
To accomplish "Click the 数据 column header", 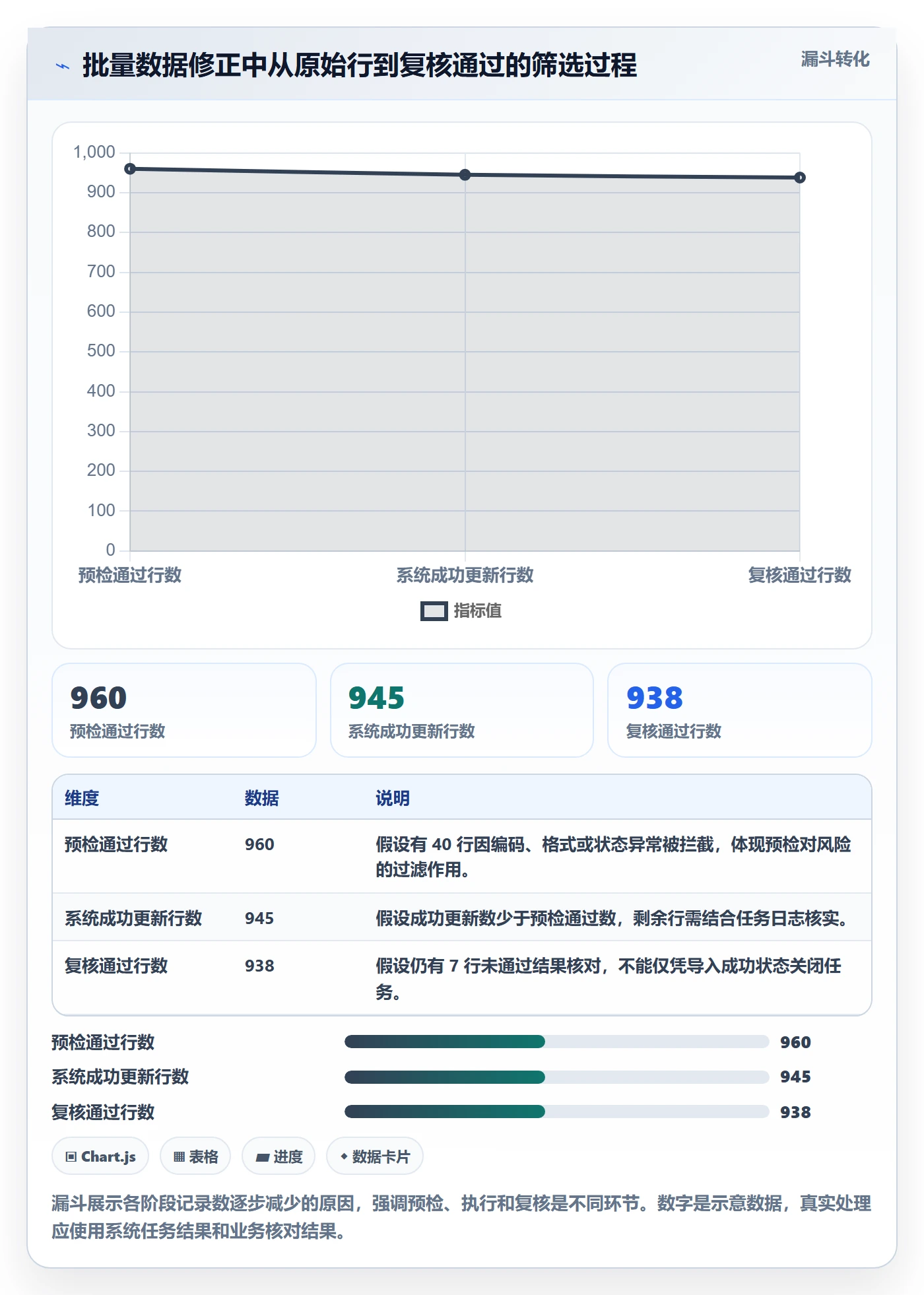I will click(x=261, y=798).
